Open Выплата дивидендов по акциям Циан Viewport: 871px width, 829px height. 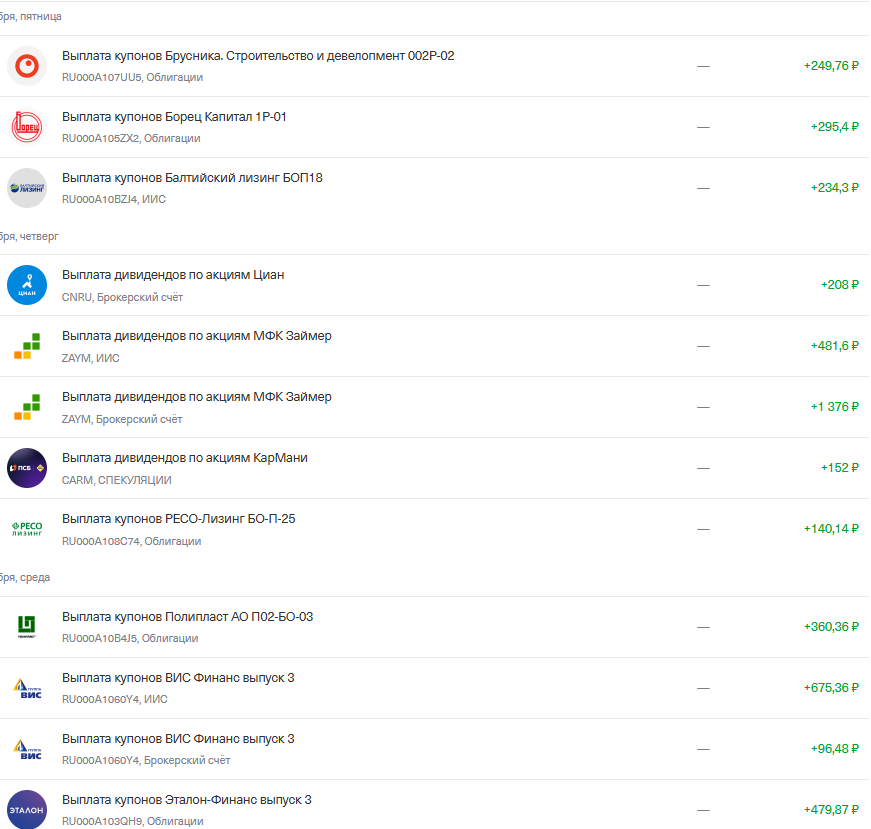[x=173, y=275]
